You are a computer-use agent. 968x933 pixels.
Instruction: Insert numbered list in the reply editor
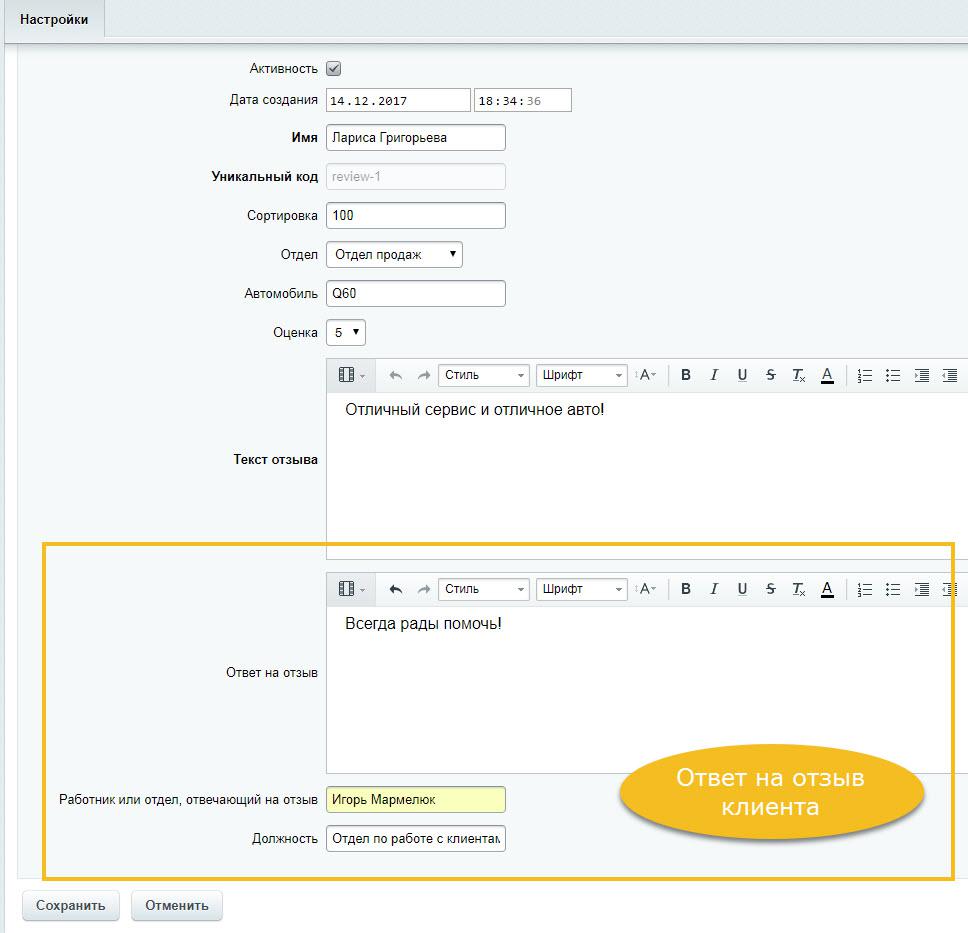[x=865, y=589]
